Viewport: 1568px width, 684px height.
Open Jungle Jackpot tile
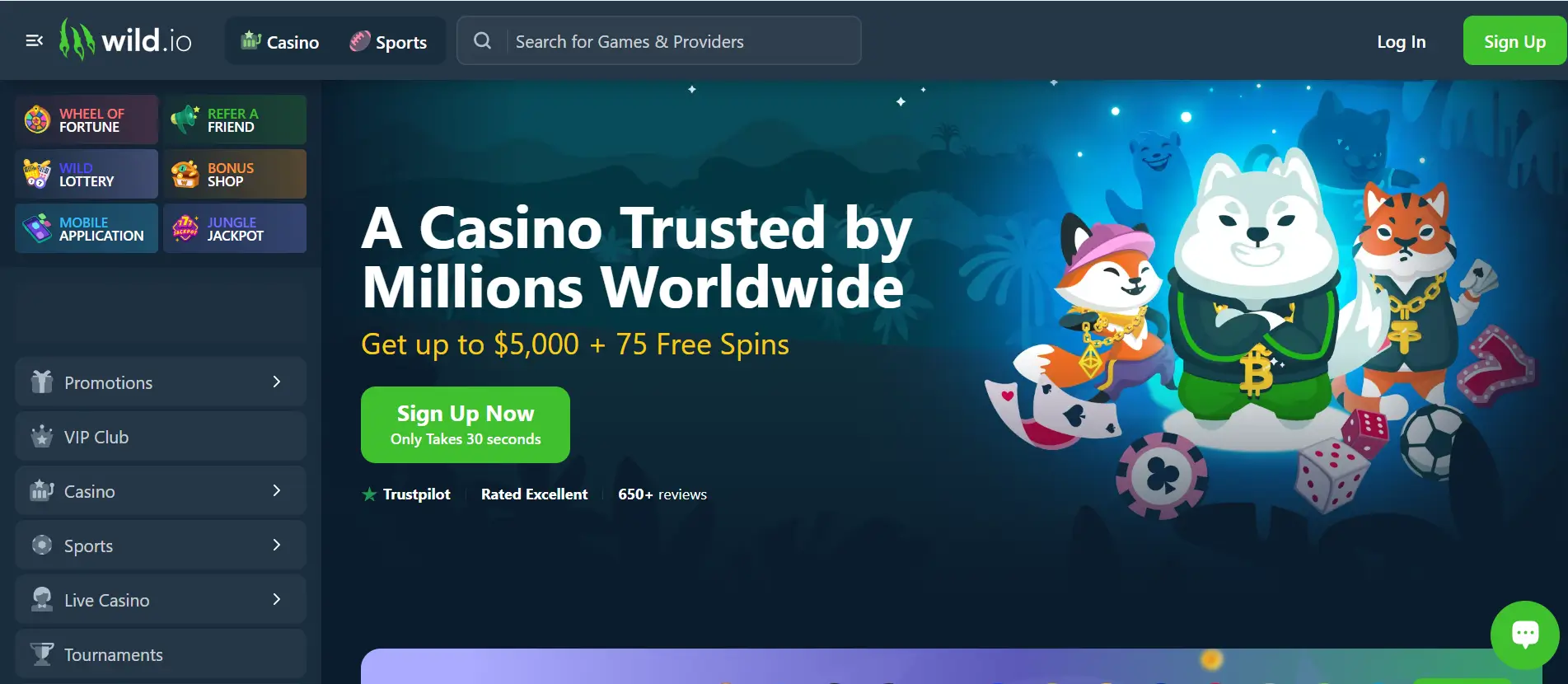[235, 228]
